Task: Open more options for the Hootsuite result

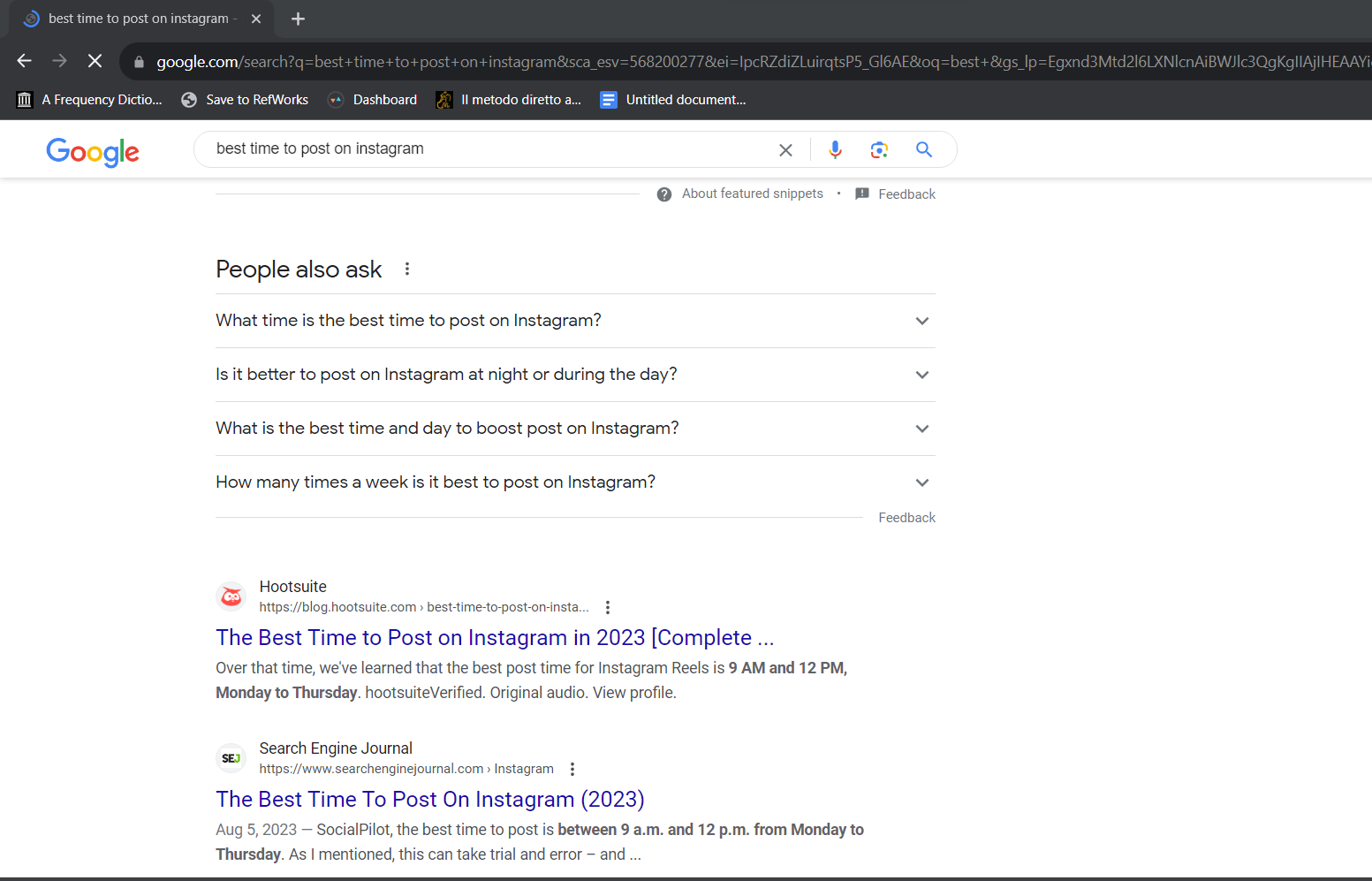Action: [x=608, y=607]
